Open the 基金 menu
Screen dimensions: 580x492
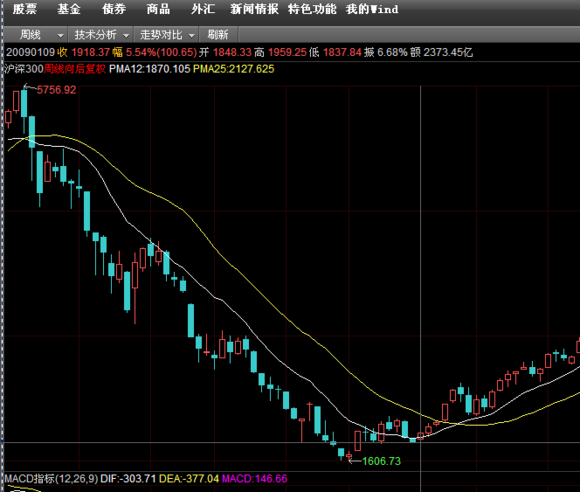click(x=69, y=9)
